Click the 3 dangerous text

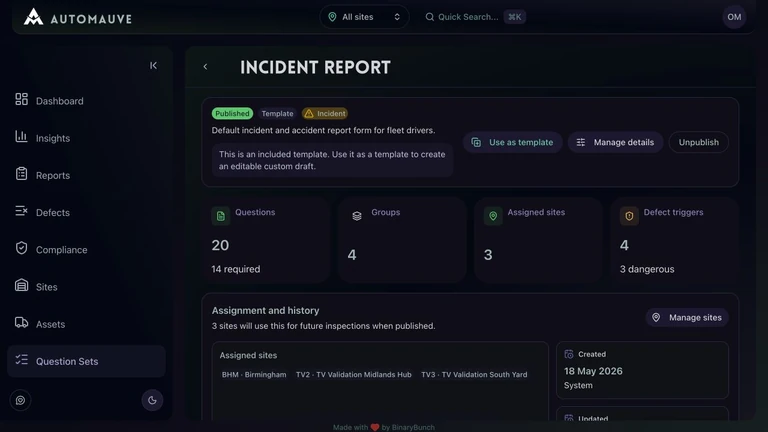pyautogui.click(x=647, y=269)
